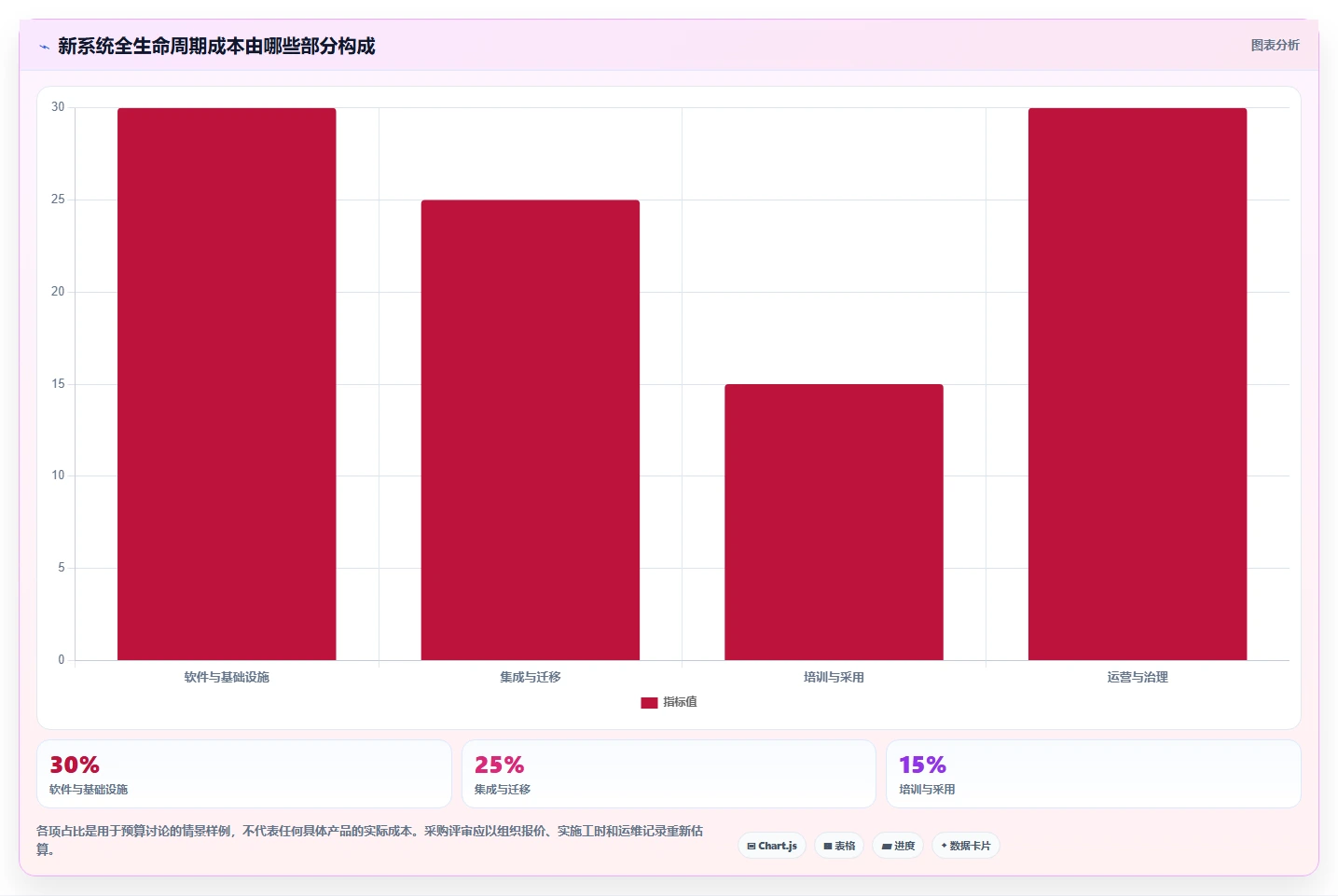This screenshot has width=1338, height=896.
Task: Click the 集成与迁移 x-axis label
Action: [x=531, y=677]
